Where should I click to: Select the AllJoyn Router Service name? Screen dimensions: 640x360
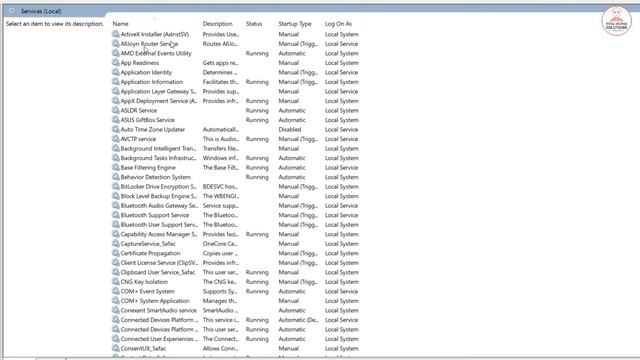(149, 44)
